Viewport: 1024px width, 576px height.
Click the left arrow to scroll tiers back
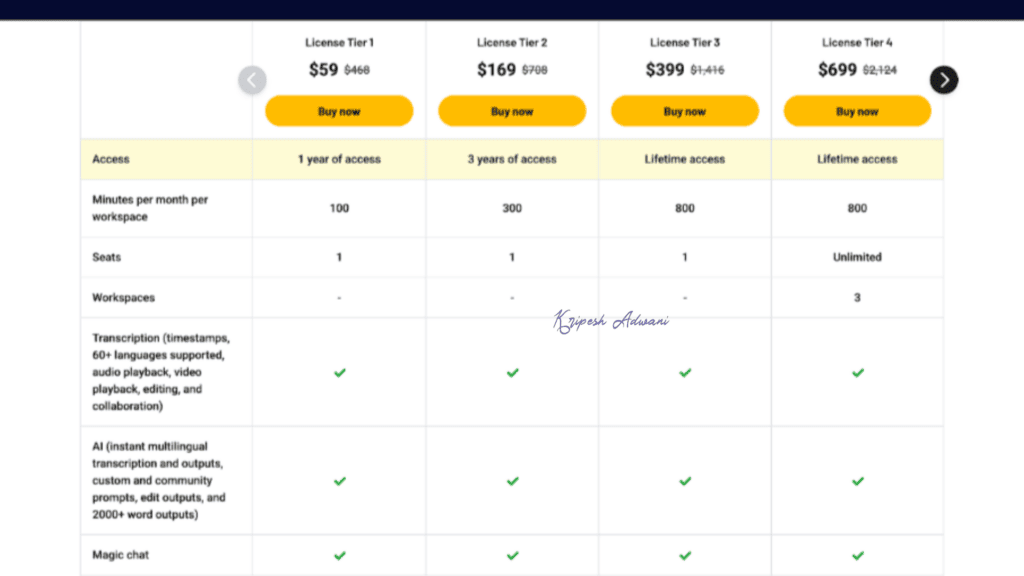tap(252, 80)
